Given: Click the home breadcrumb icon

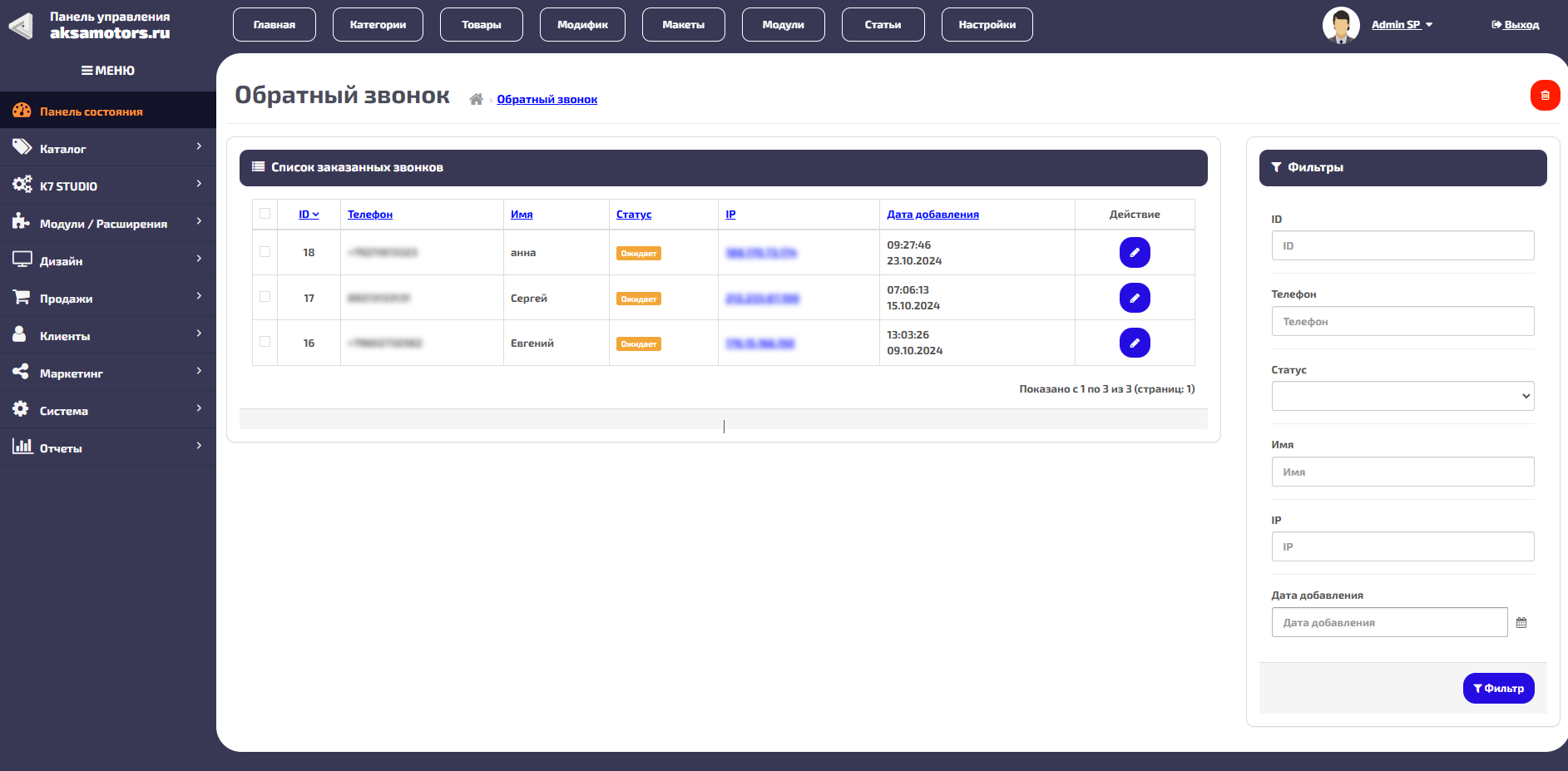Looking at the screenshot, I should pos(476,100).
